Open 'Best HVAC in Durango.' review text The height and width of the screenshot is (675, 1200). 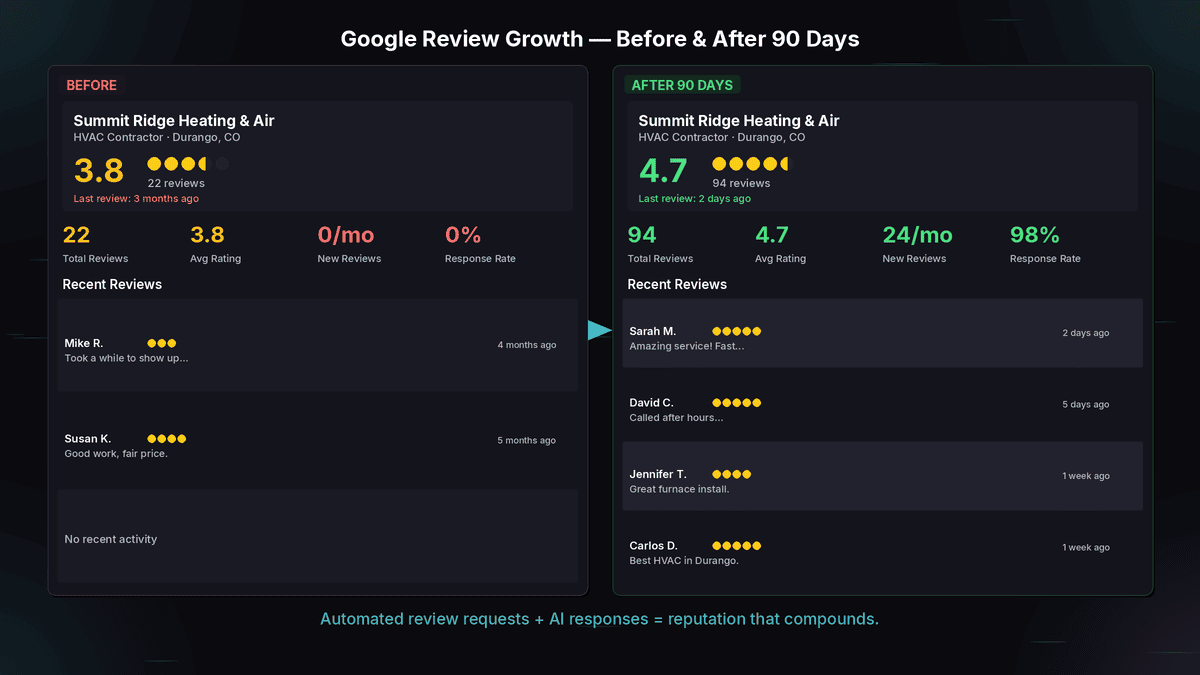click(684, 561)
